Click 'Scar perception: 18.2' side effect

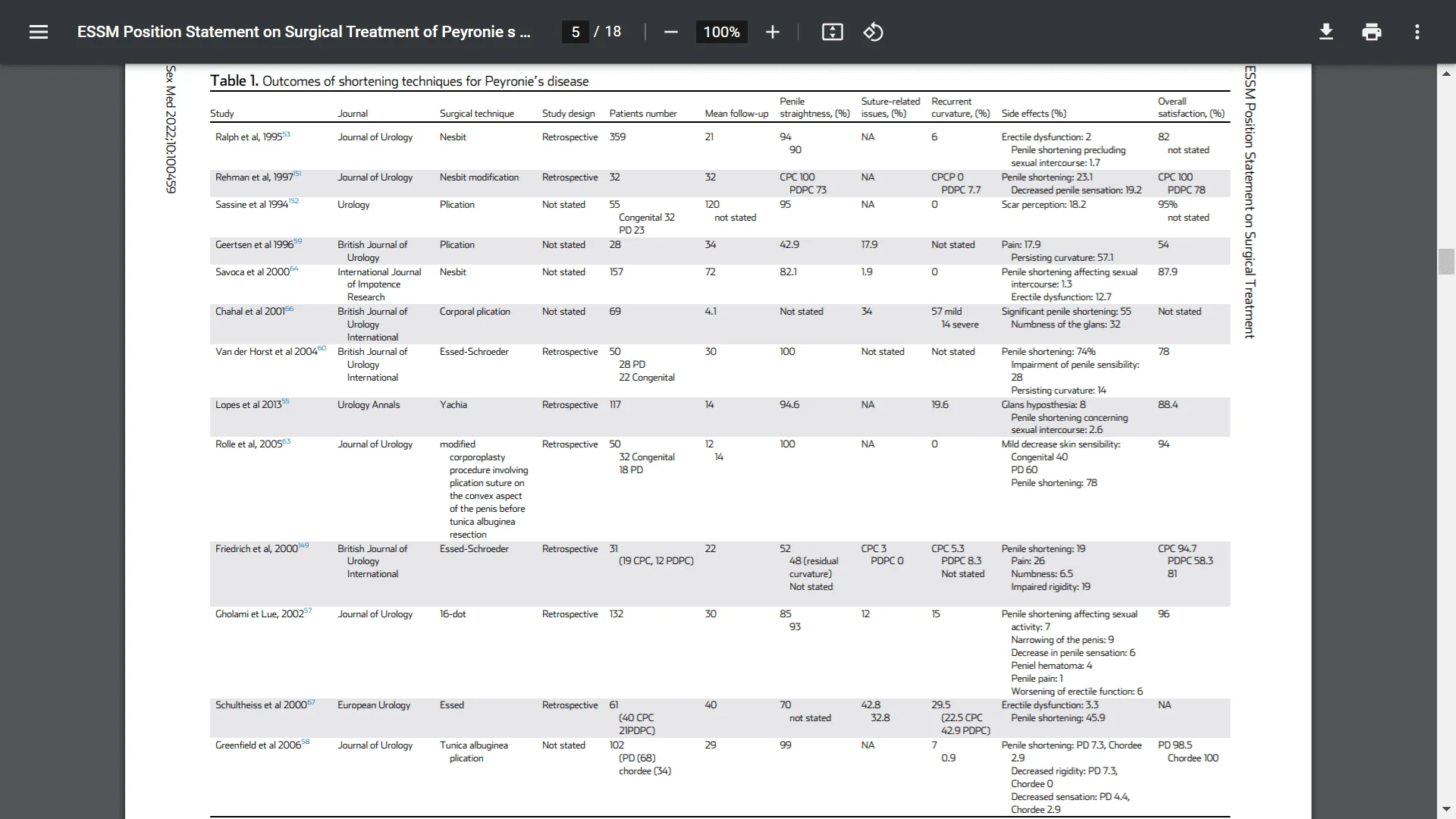tap(1043, 205)
